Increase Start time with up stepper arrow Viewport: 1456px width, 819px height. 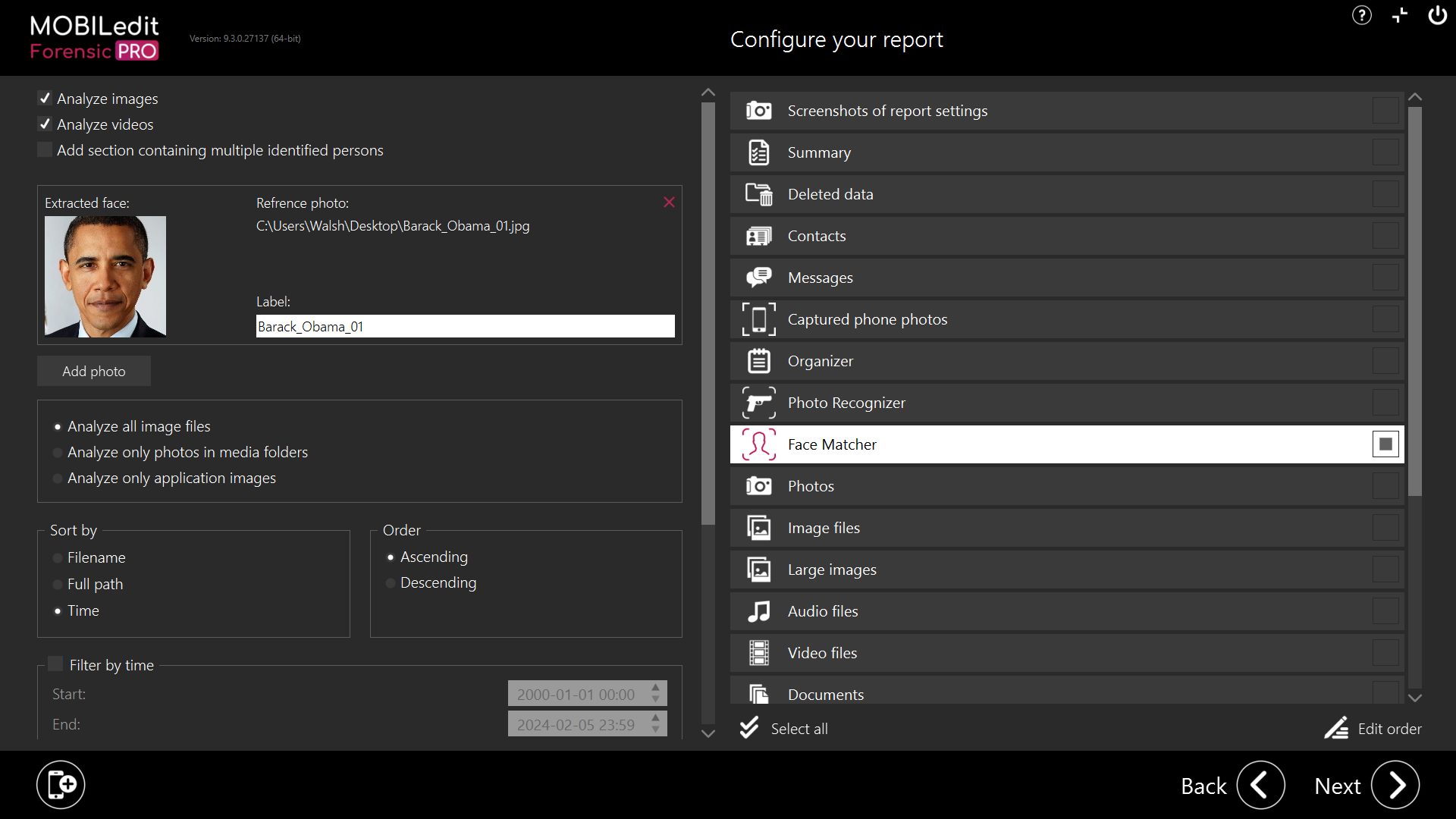pos(656,688)
